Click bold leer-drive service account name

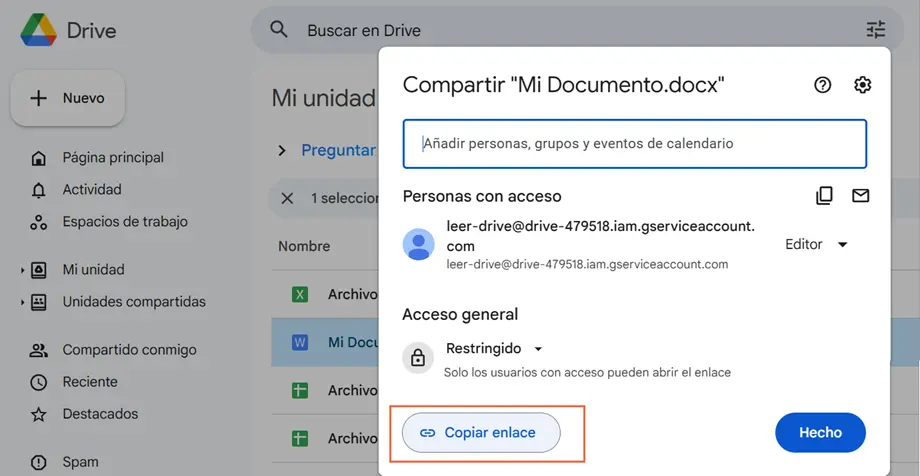601,235
